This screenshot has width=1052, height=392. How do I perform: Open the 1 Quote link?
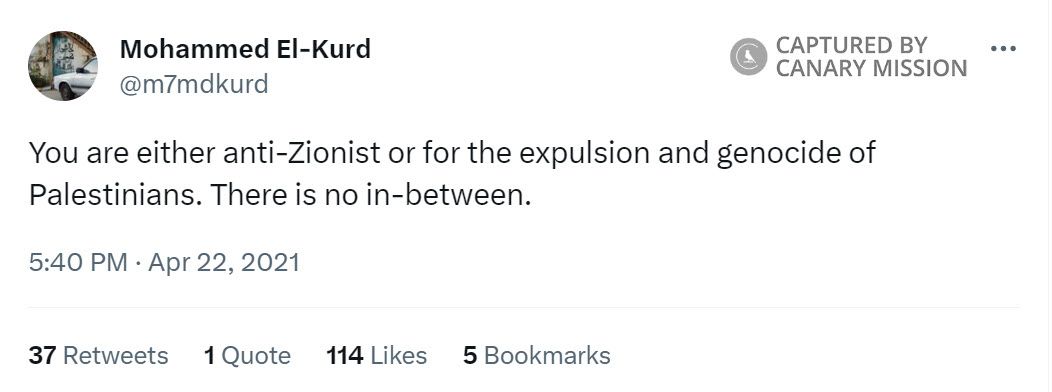pos(248,355)
